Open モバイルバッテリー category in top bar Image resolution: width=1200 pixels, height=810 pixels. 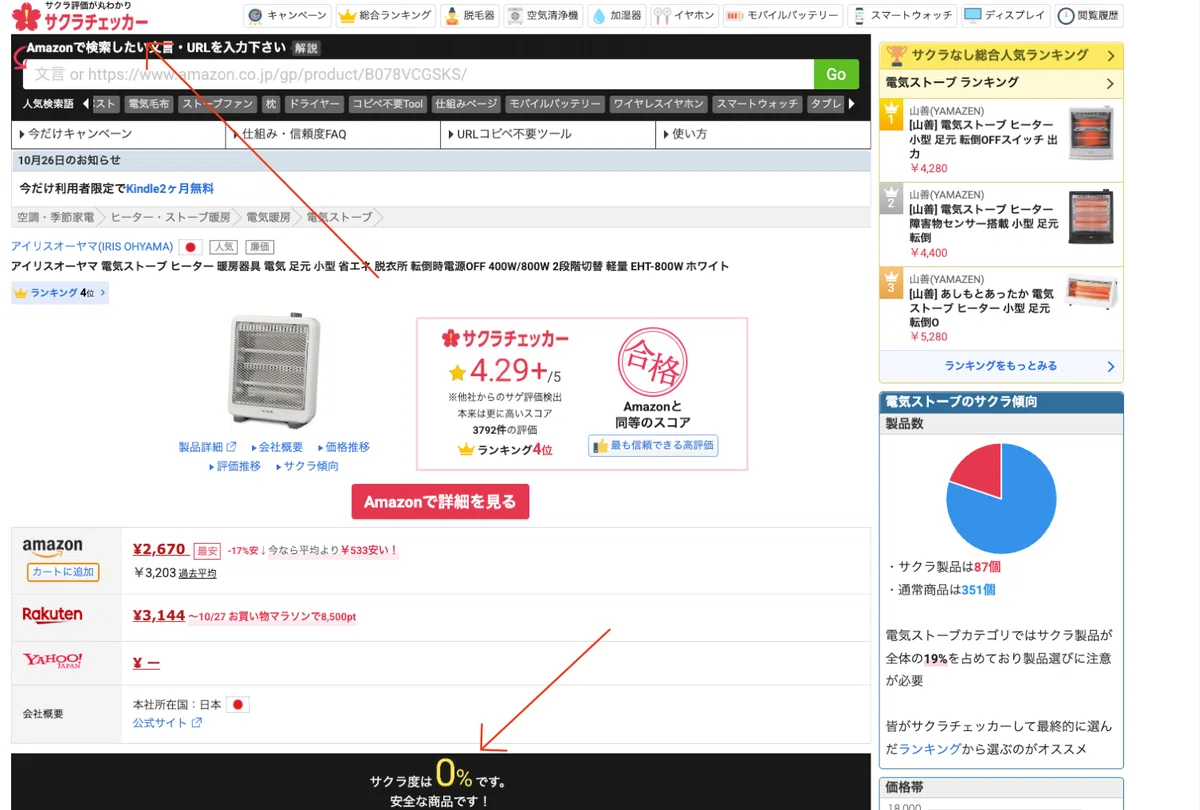[782, 16]
